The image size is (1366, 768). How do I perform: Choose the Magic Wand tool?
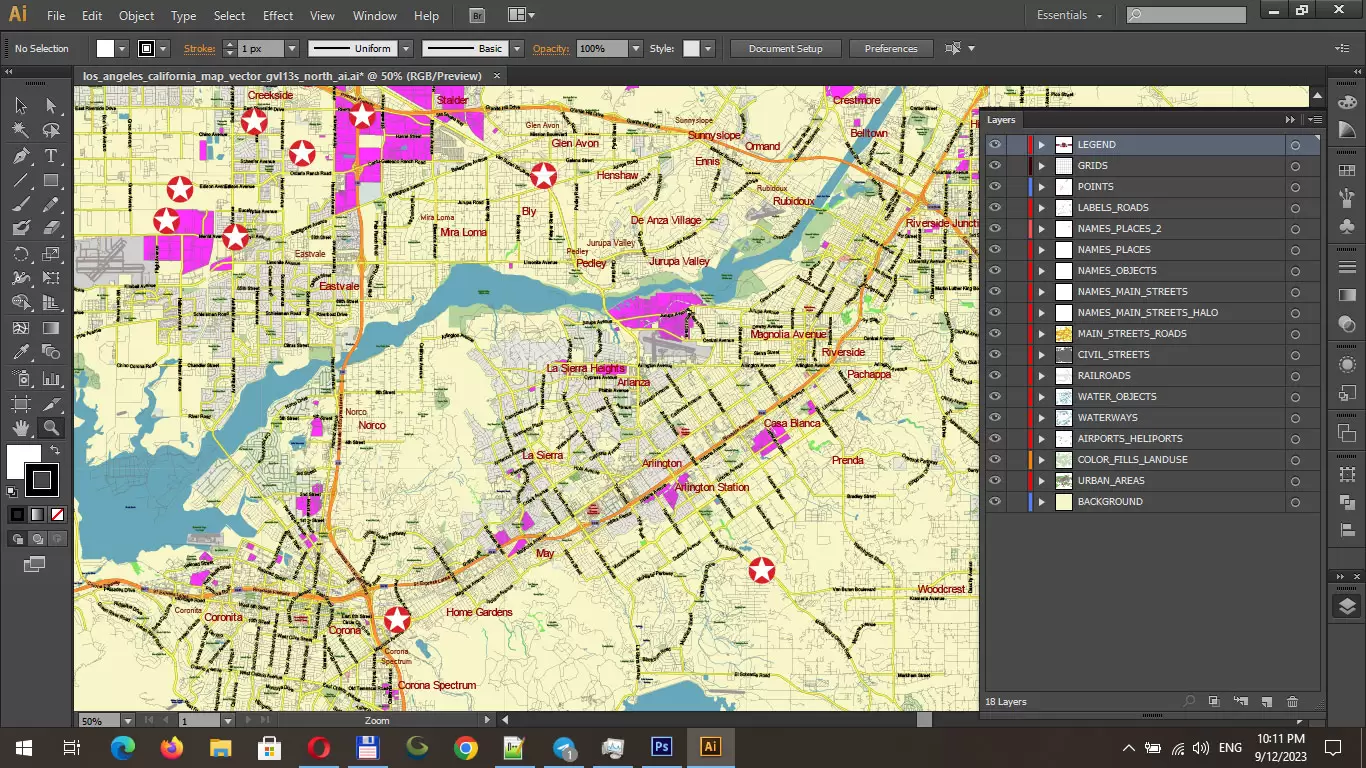(21, 130)
